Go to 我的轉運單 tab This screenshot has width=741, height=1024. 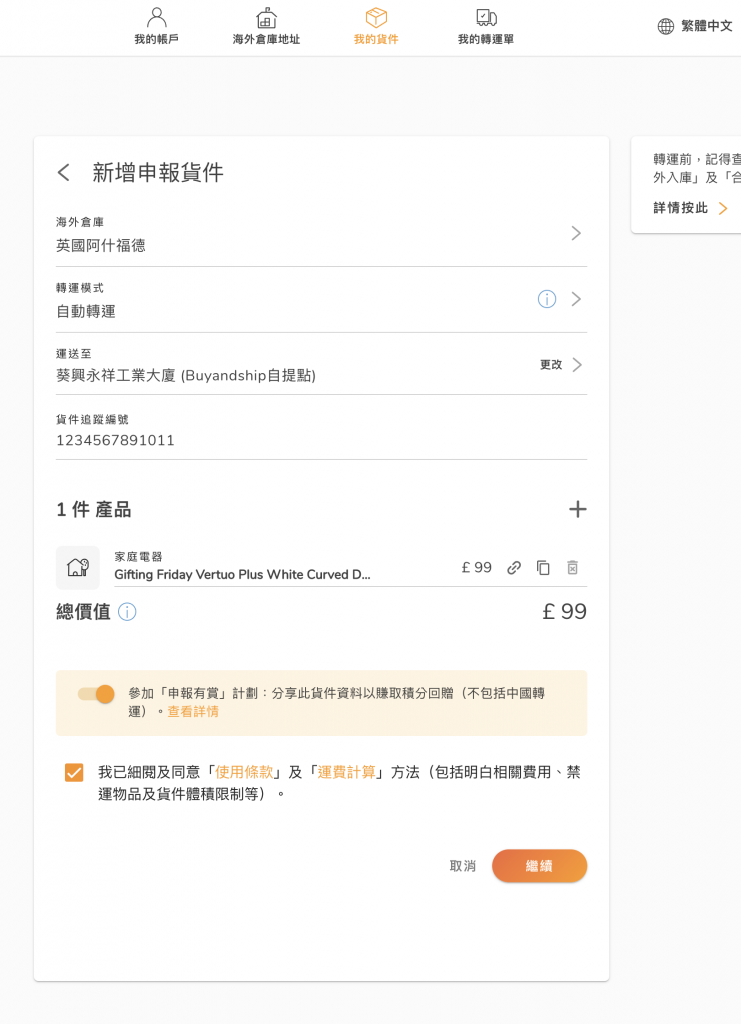click(x=486, y=27)
